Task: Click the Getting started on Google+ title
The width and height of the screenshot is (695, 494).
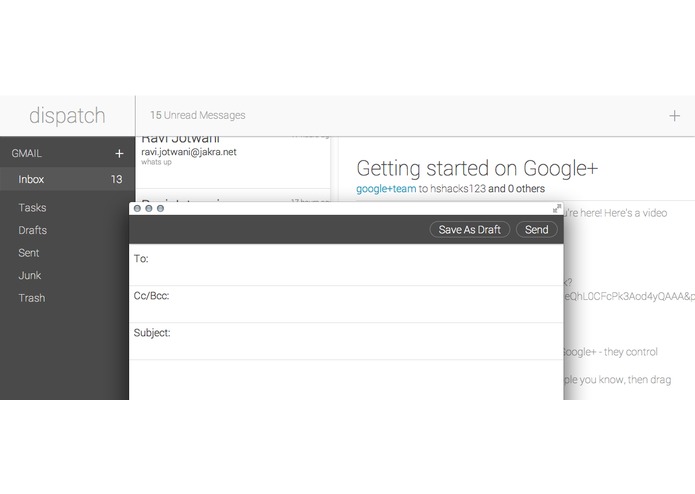Action: (x=477, y=169)
